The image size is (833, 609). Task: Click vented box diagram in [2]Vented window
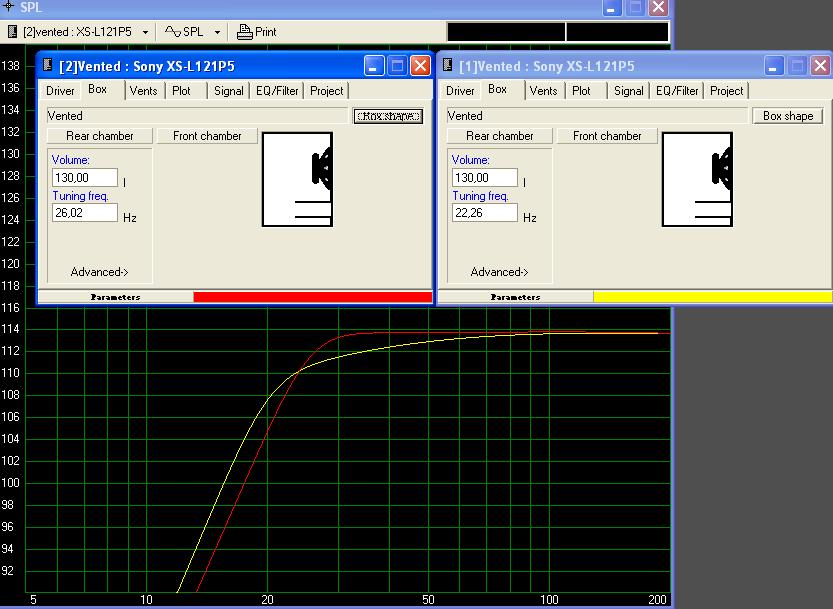[x=298, y=180]
